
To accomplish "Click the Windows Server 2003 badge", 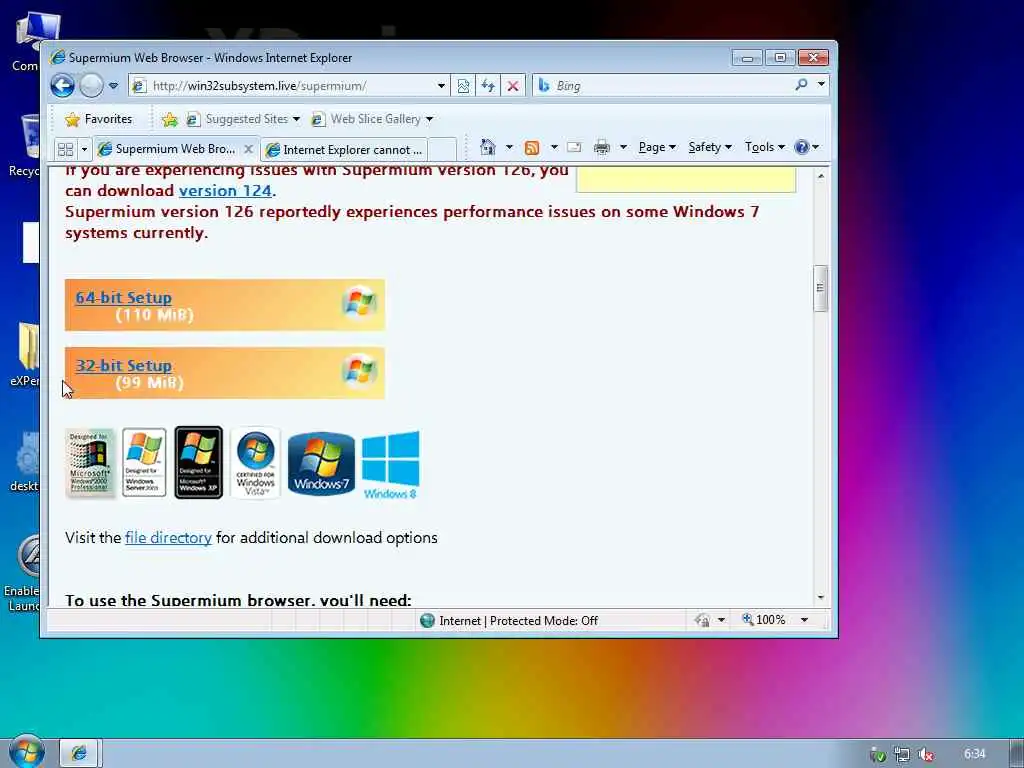I will (x=144, y=463).
